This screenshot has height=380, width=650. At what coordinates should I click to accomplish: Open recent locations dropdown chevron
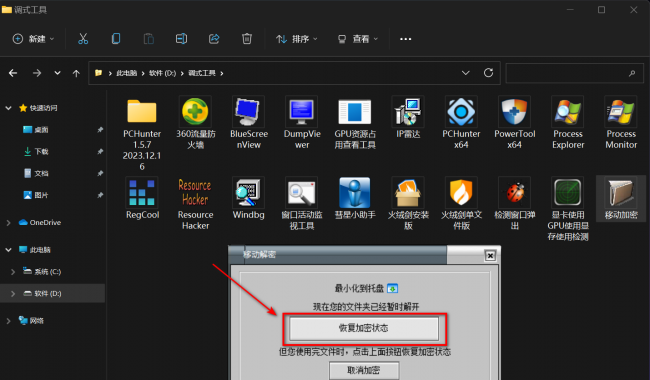[57, 73]
